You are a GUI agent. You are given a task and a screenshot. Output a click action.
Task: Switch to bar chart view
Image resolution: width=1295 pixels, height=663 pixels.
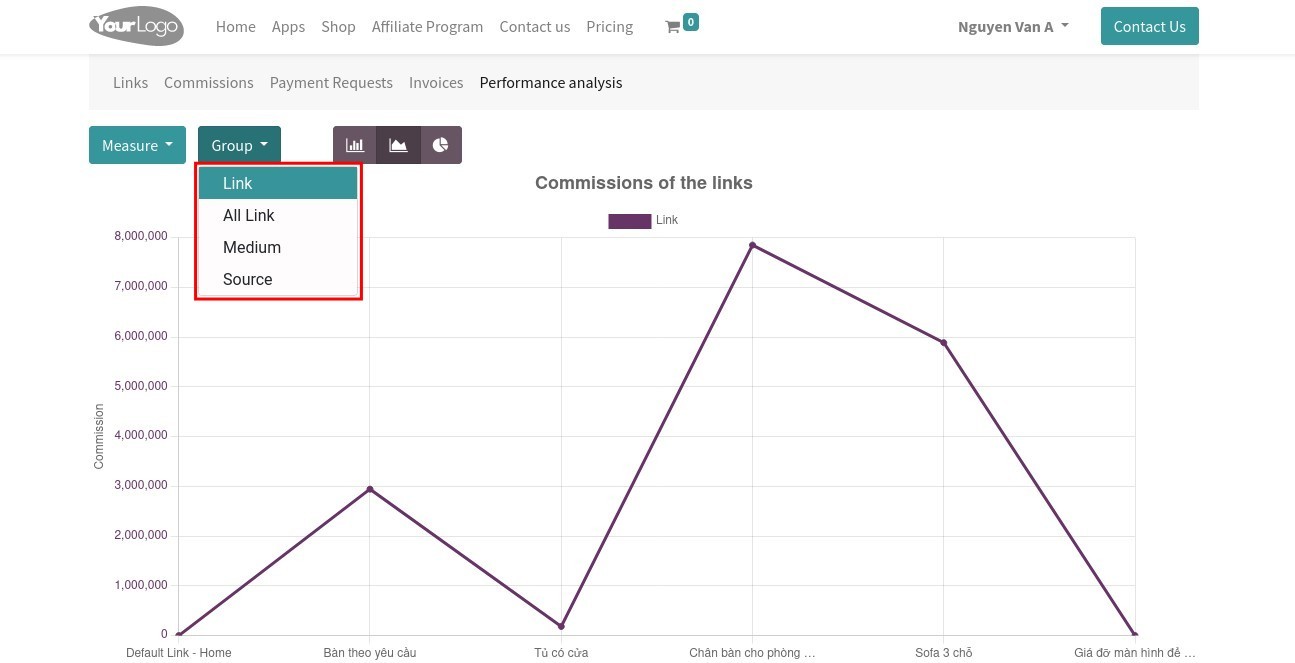coord(354,145)
